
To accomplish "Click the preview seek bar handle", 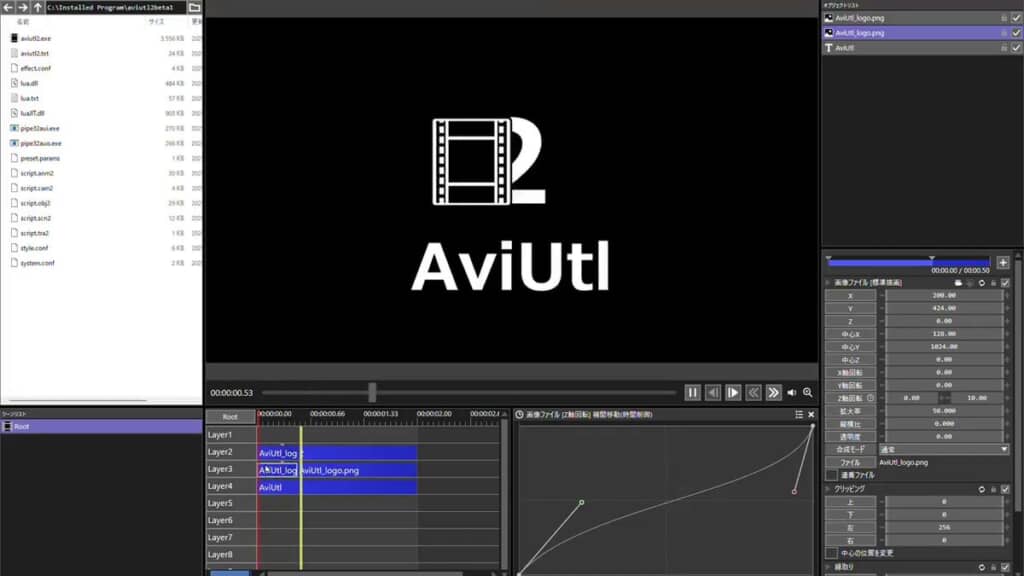I will tap(372, 392).
